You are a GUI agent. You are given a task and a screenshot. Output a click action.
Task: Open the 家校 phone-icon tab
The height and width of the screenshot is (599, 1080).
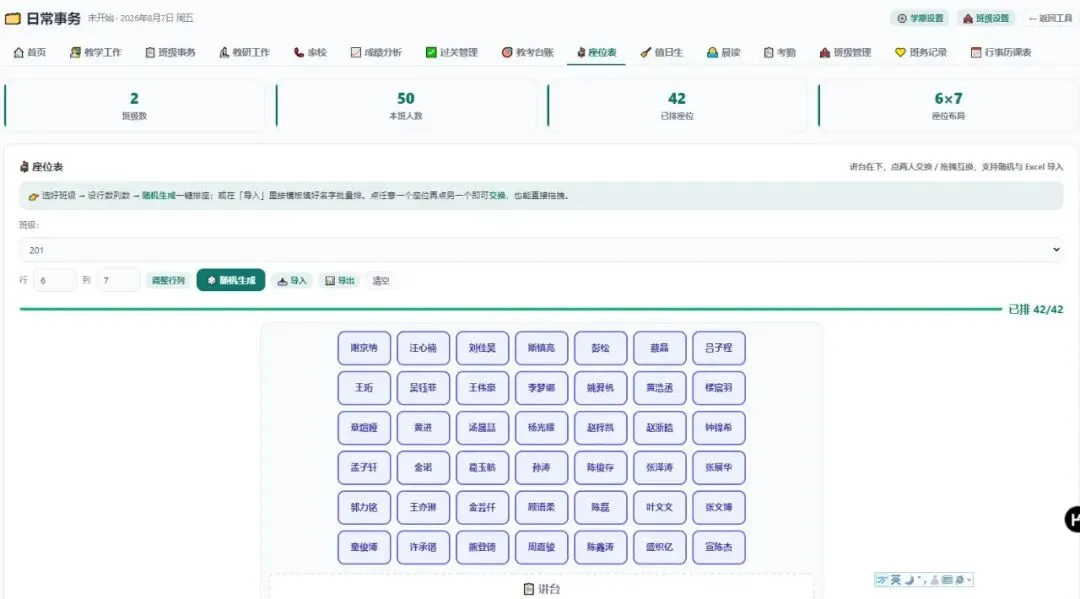(x=310, y=52)
